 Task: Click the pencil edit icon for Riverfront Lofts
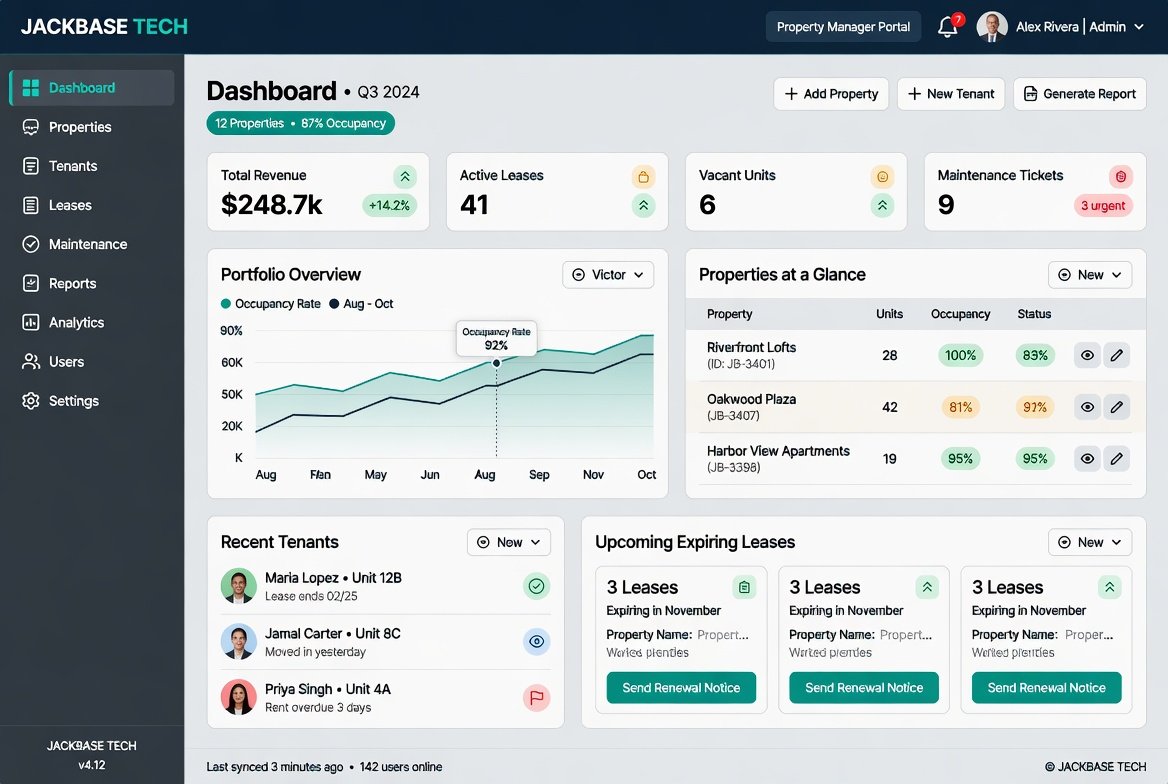point(1116,355)
